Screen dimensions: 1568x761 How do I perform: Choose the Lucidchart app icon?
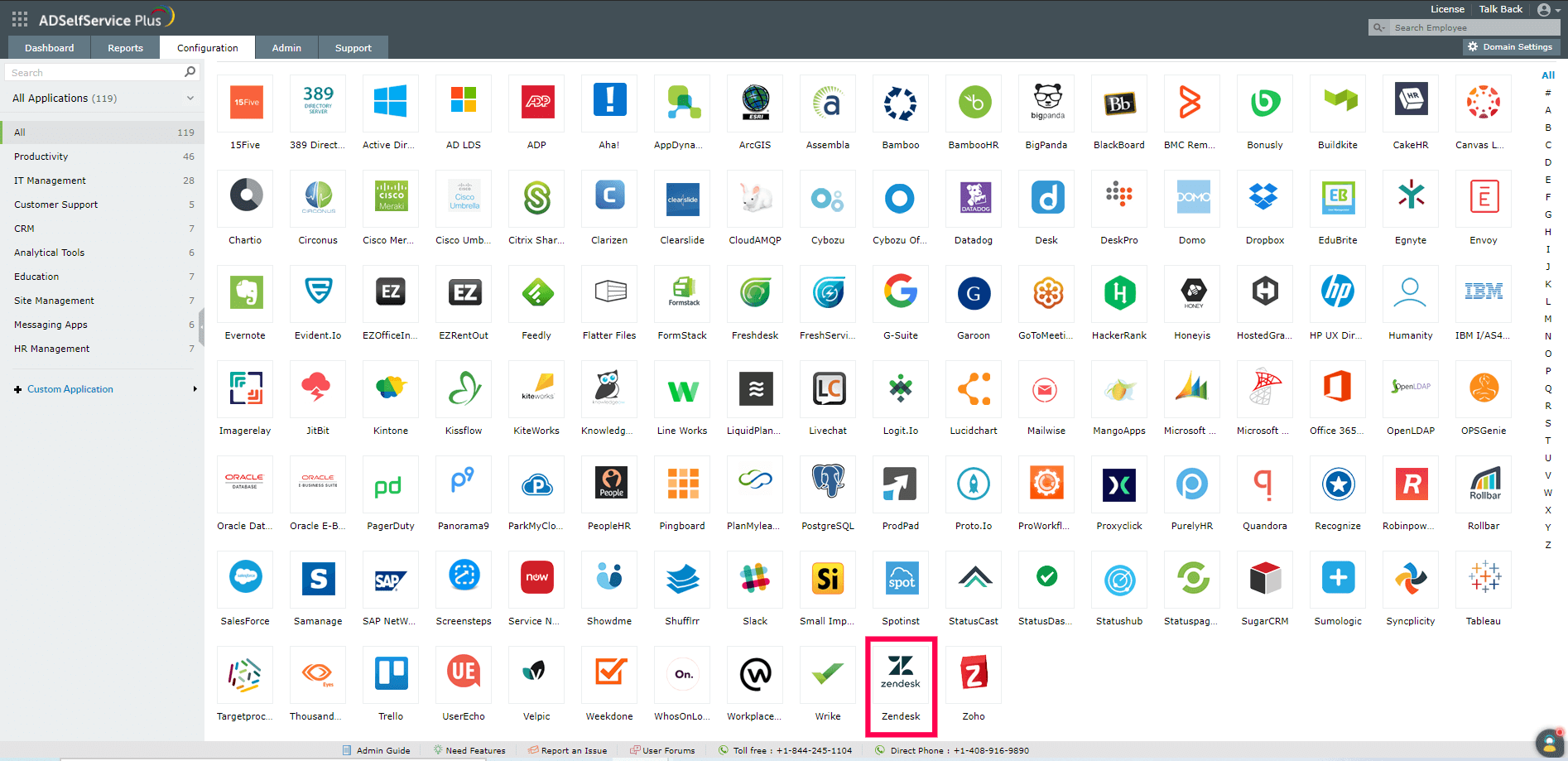(974, 389)
